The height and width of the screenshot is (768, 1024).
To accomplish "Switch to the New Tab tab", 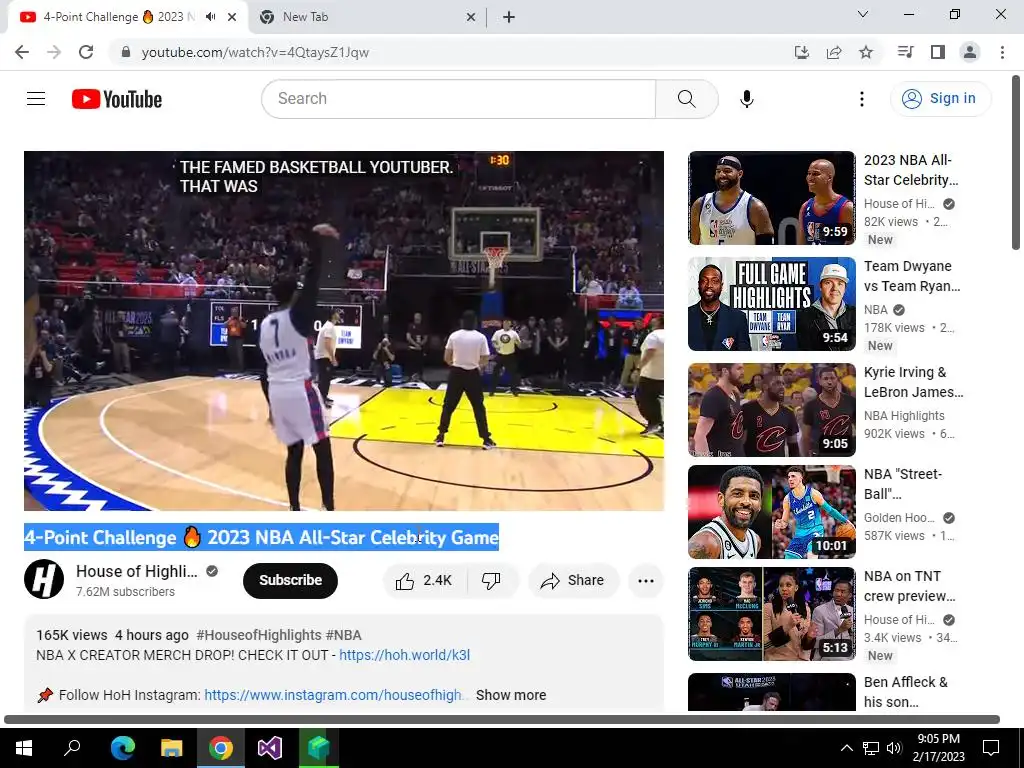I will pyautogui.click(x=368, y=17).
